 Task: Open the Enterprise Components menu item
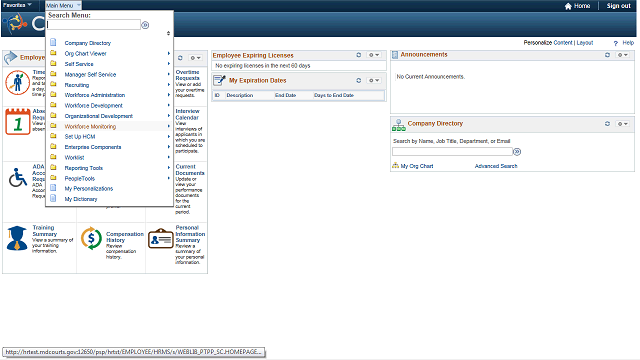(x=93, y=147)
